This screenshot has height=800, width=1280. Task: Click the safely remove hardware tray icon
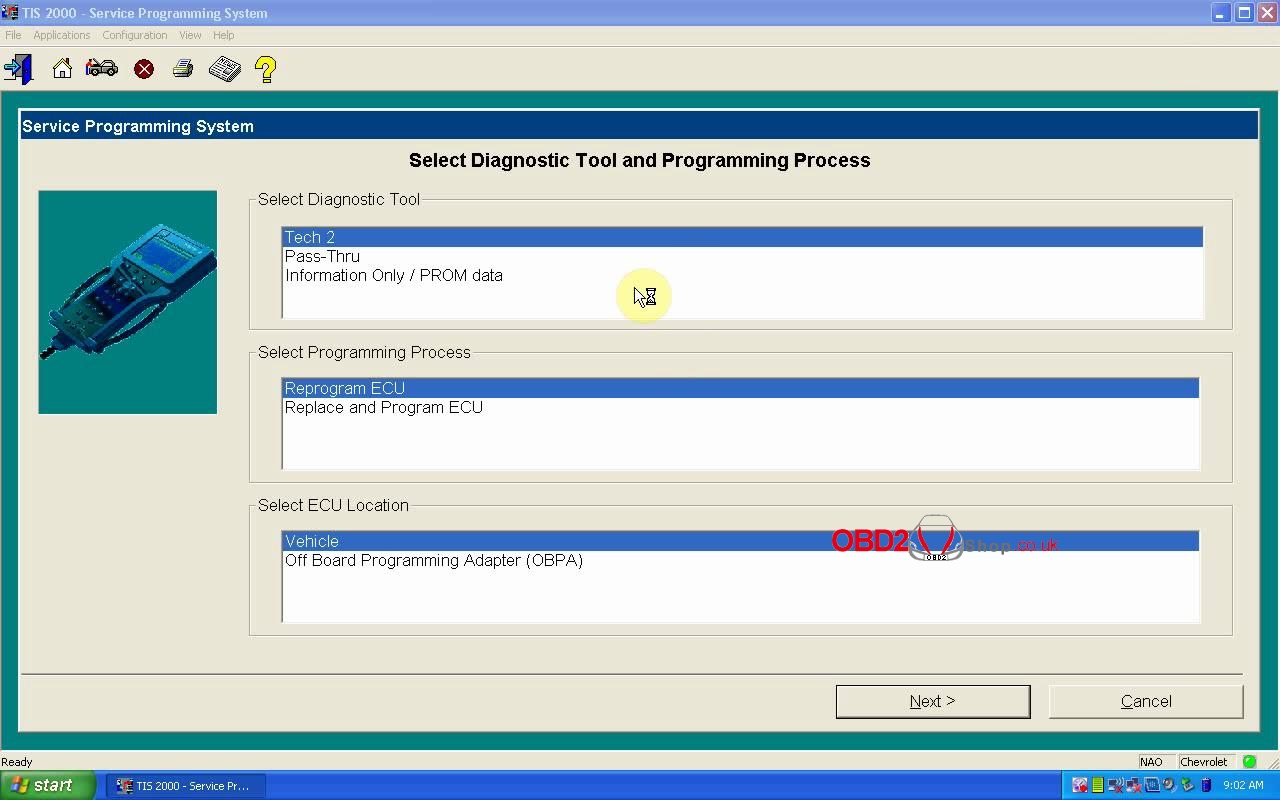pos(1187,785)
